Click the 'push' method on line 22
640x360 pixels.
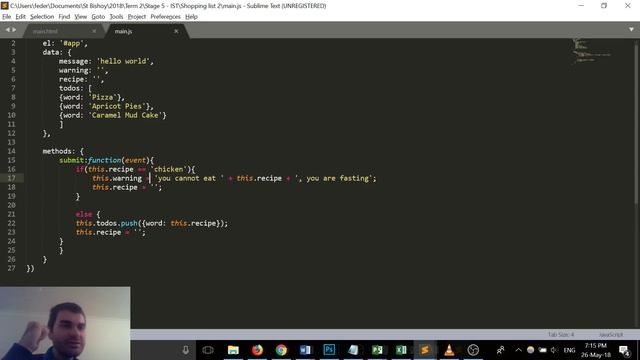(x=129, y=223)
